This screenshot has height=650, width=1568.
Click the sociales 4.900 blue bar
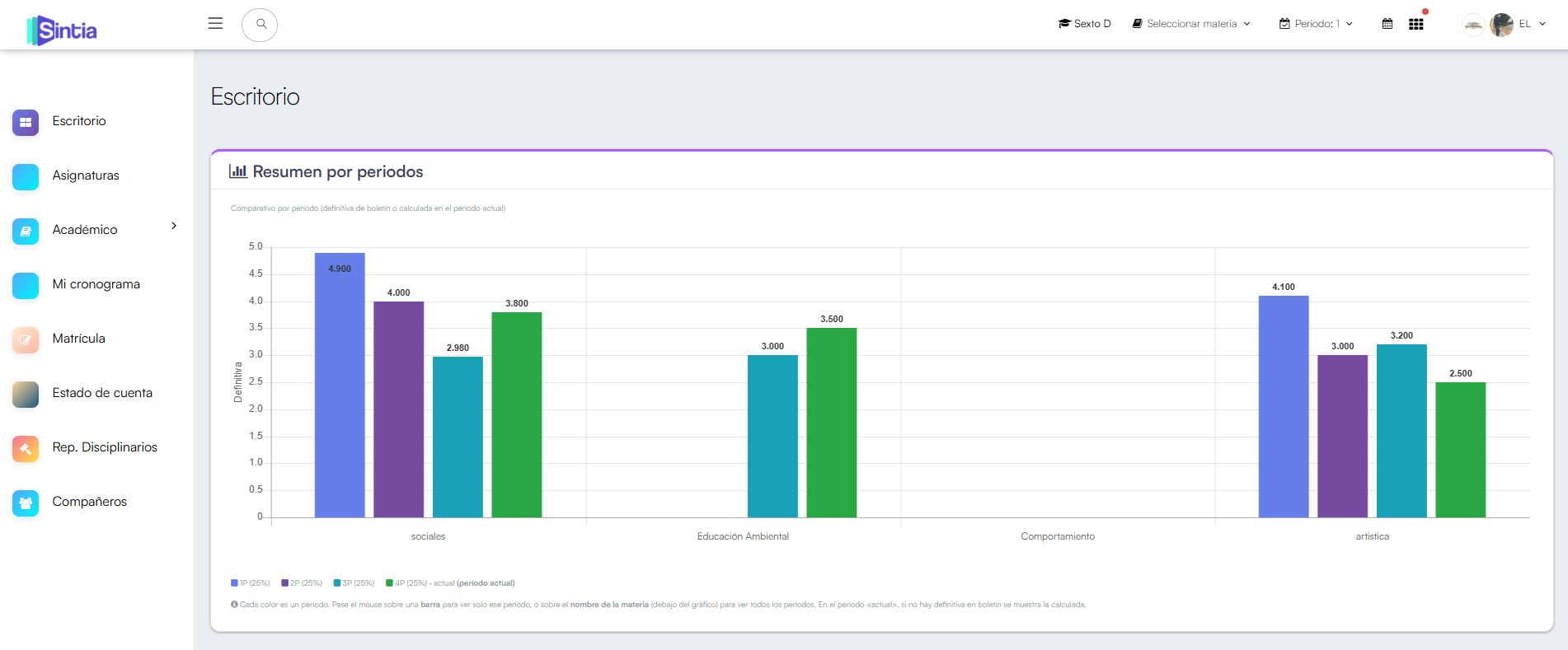(x=340, y=385)
